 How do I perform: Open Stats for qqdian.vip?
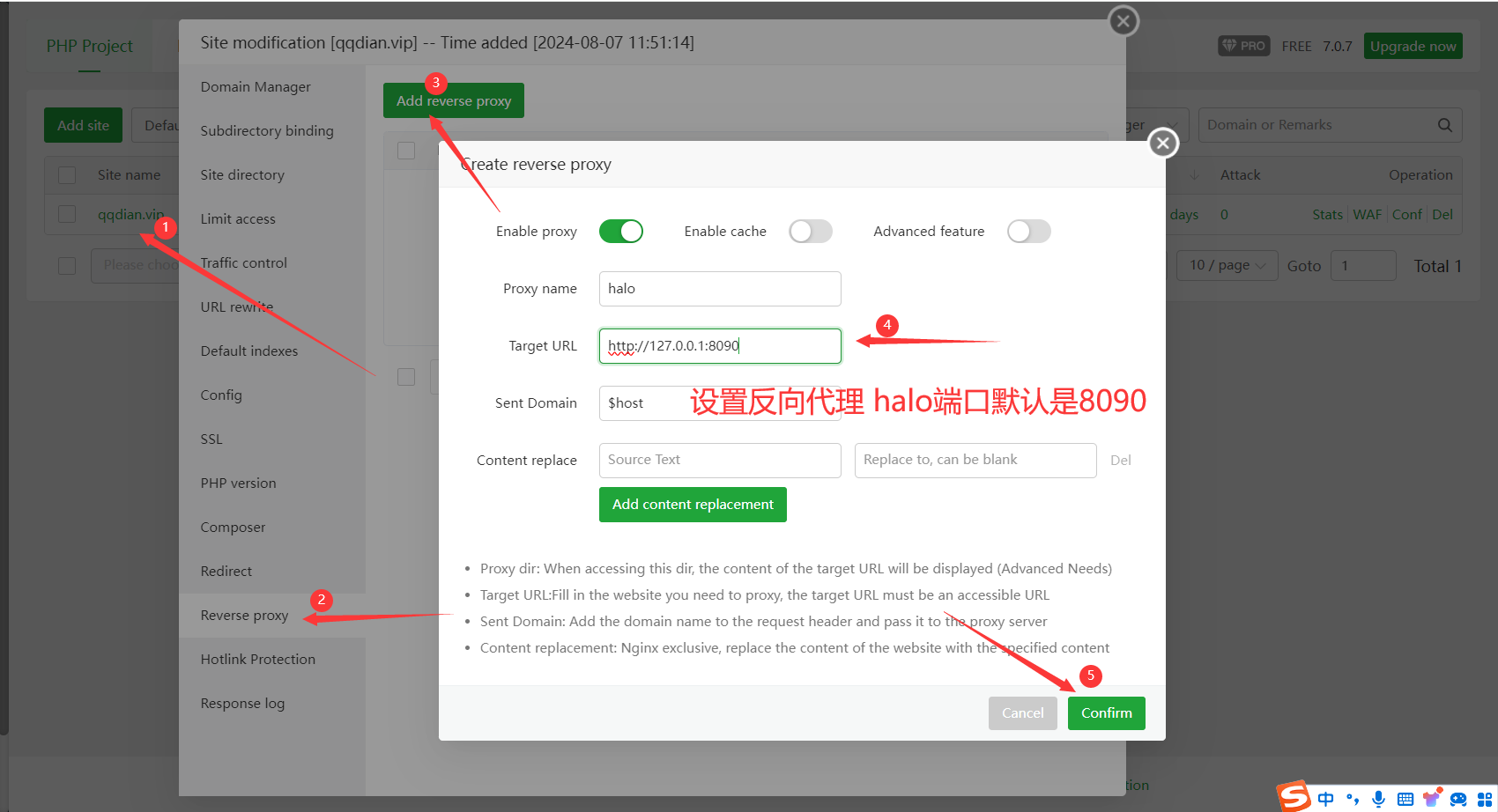(x=1327, y=215)
